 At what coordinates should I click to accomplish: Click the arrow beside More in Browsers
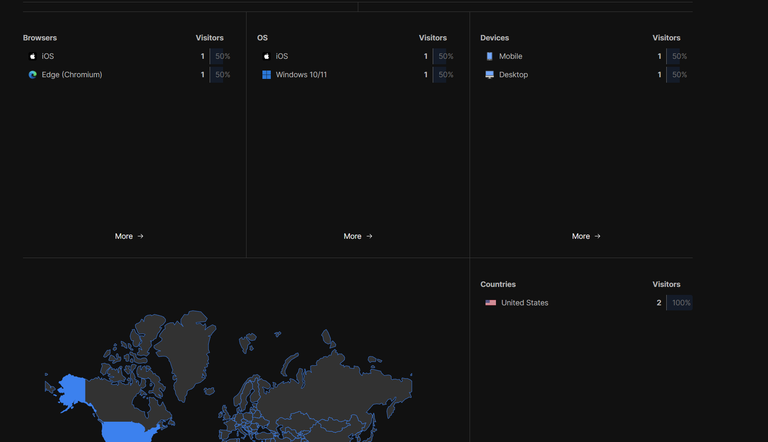(141, 236)
